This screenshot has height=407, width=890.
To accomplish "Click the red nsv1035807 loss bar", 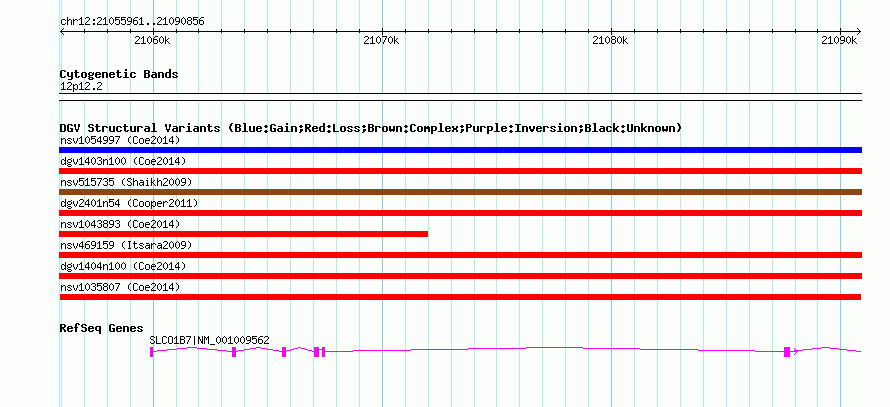I will 460,297.
